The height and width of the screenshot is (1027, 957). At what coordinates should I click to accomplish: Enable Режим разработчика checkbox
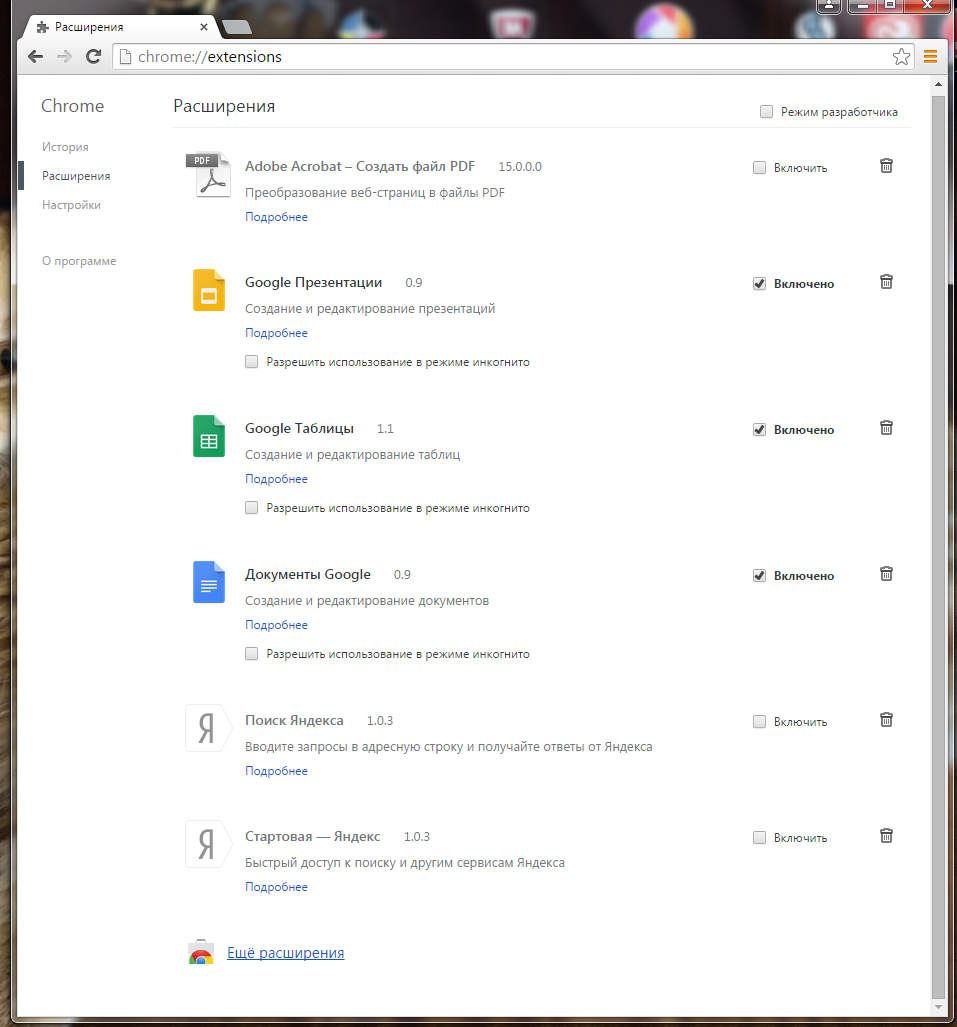tap(766, 112)
